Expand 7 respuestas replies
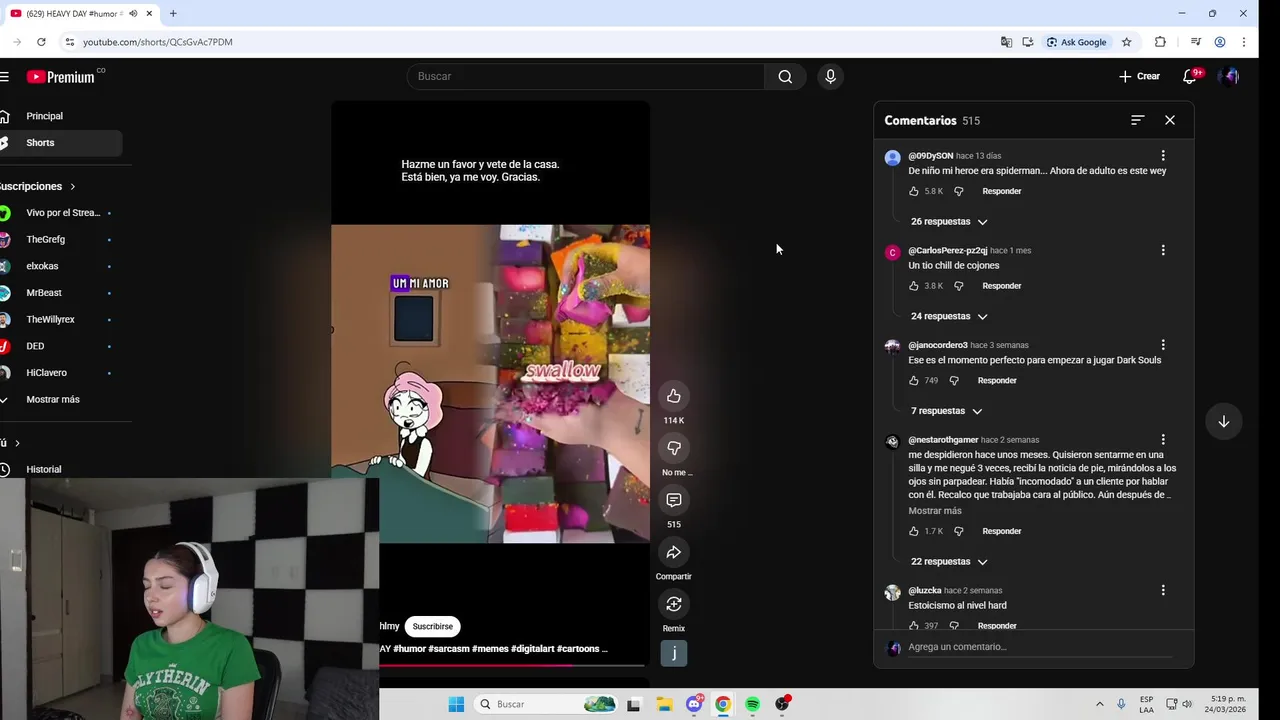 click(946, 411)
